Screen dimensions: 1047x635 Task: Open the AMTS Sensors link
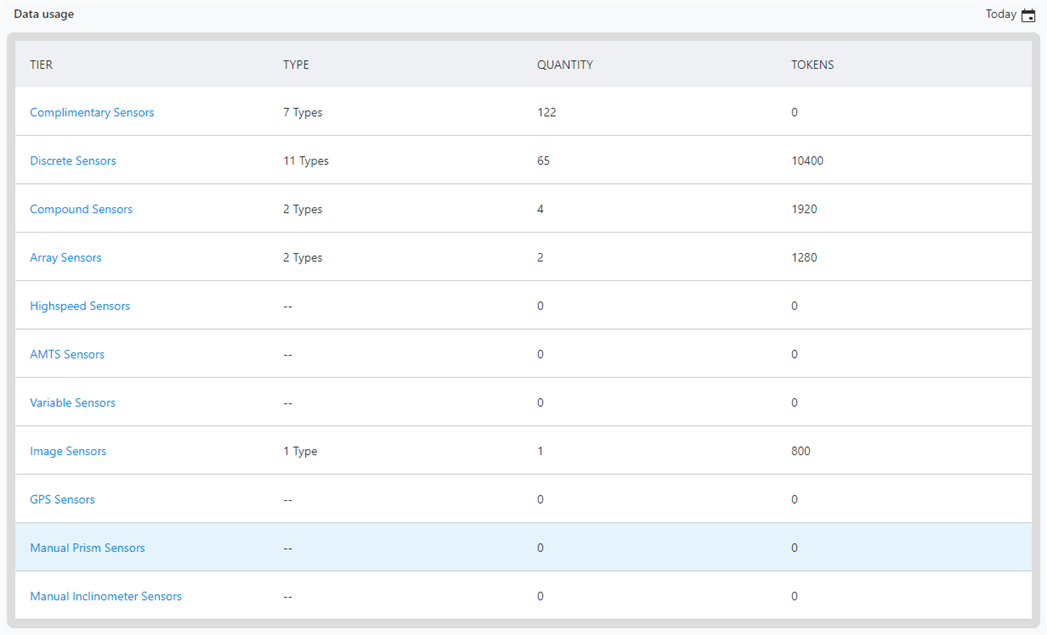pyautogui.click(x=67, y=355)
